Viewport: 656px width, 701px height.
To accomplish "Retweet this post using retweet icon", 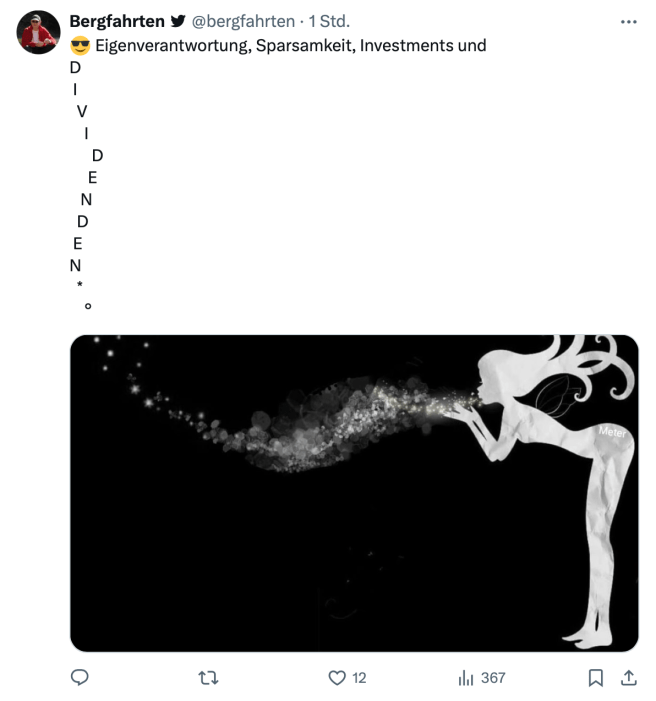I will point(208,678).
